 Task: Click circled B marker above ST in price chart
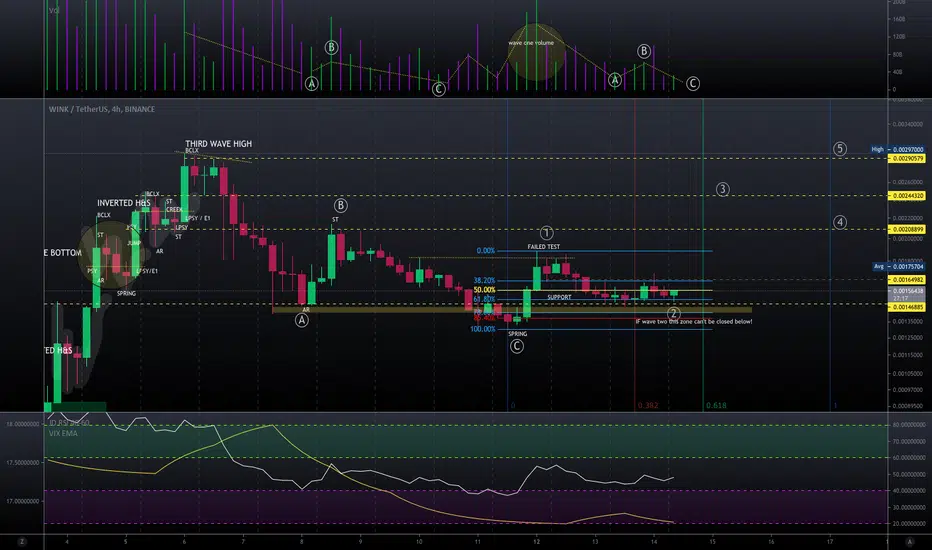tap(340, 206)
